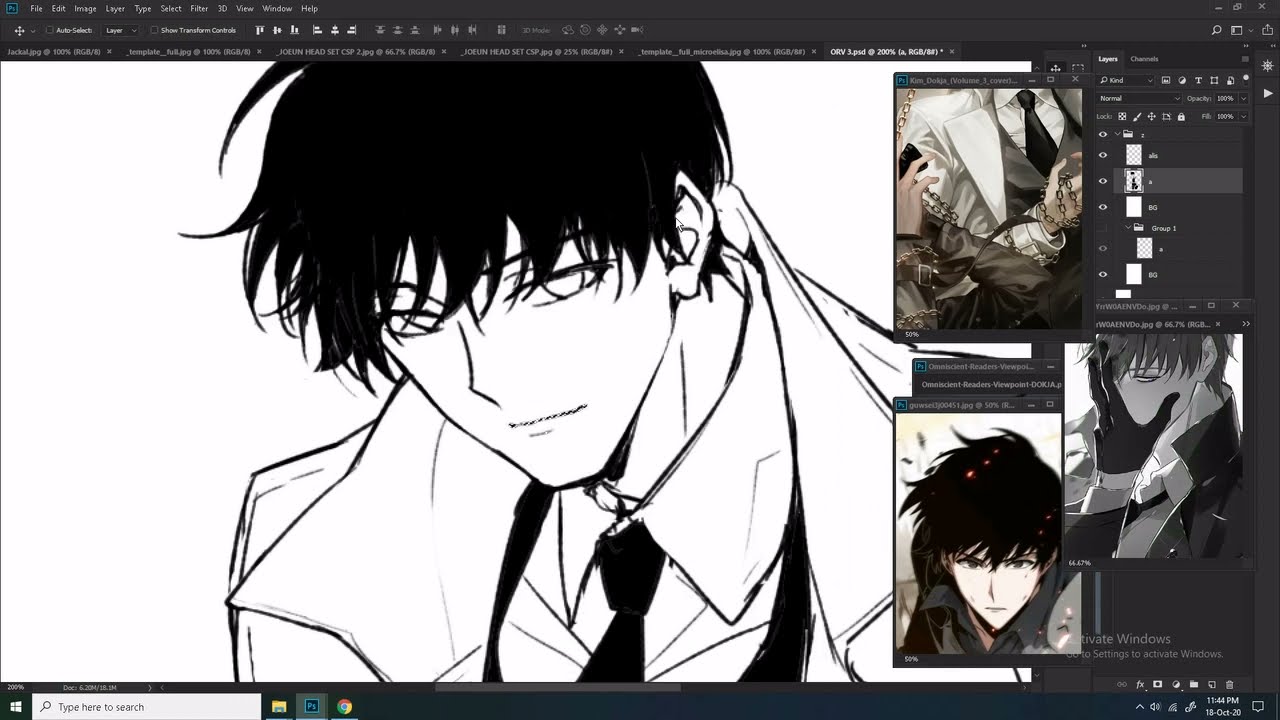Filter layers by smart object icon

tap(1228, 80)
